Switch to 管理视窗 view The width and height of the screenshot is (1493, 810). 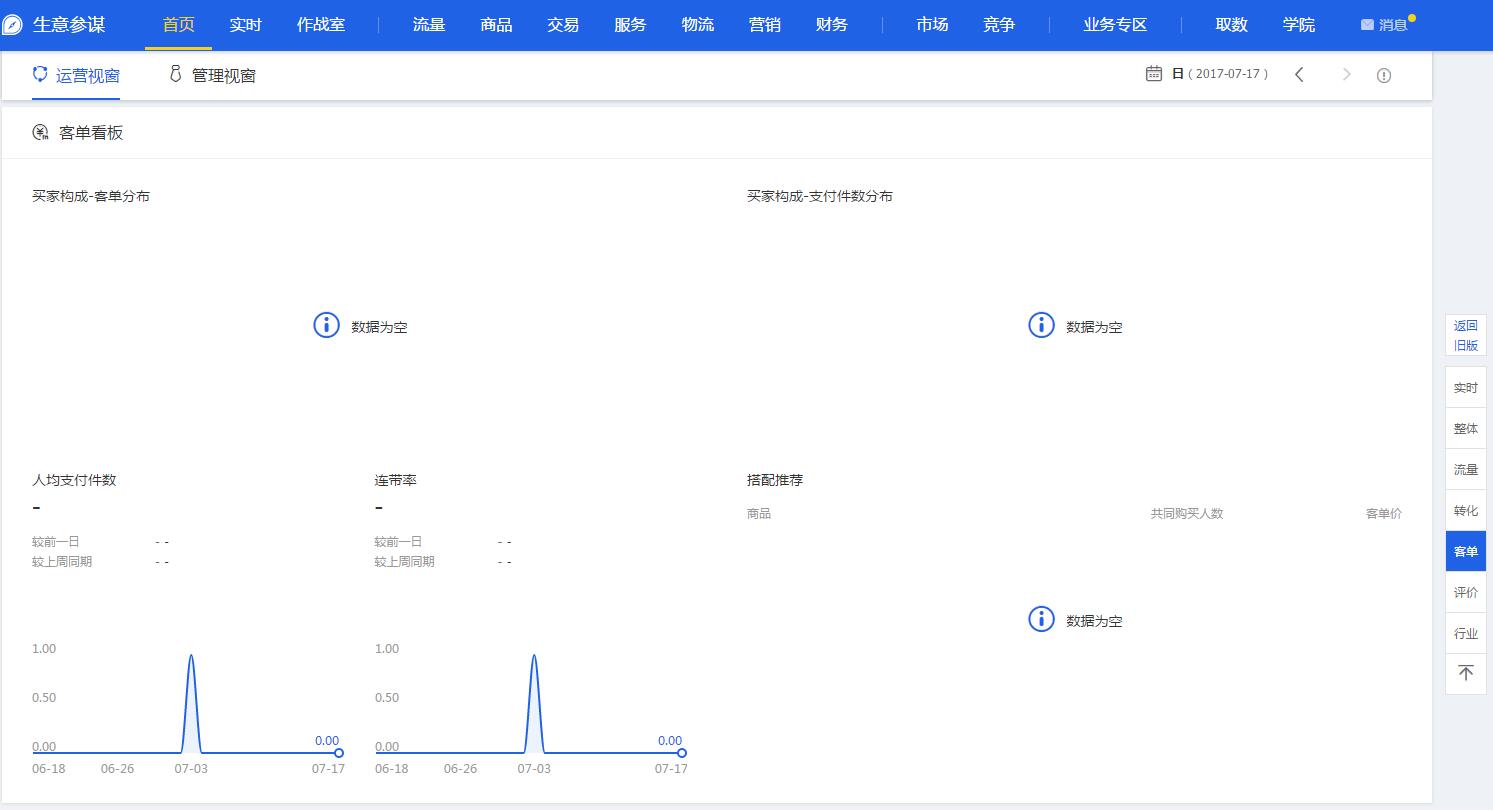click(210, 74)
